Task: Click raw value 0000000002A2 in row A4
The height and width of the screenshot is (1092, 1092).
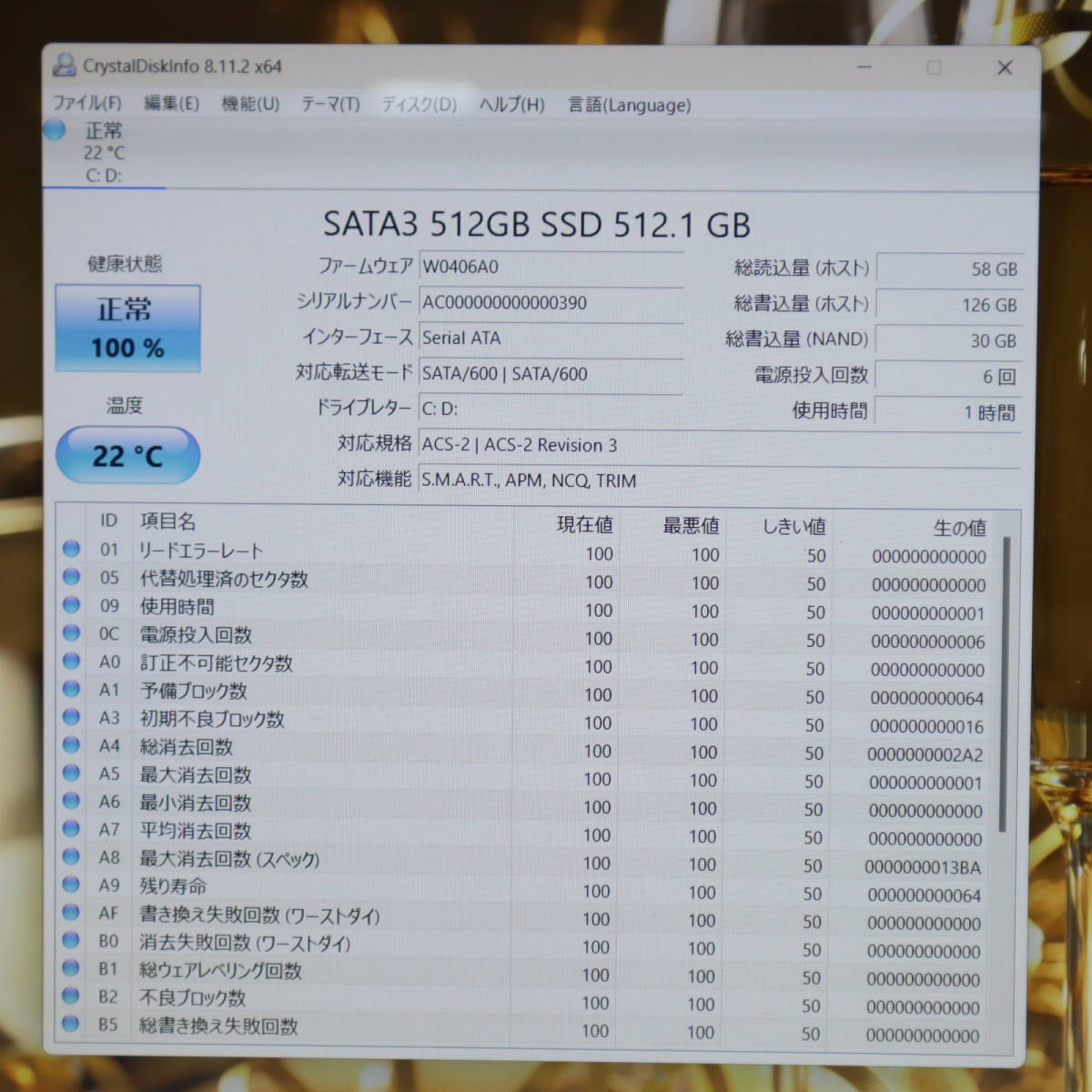Action: (x=925, y=754)
